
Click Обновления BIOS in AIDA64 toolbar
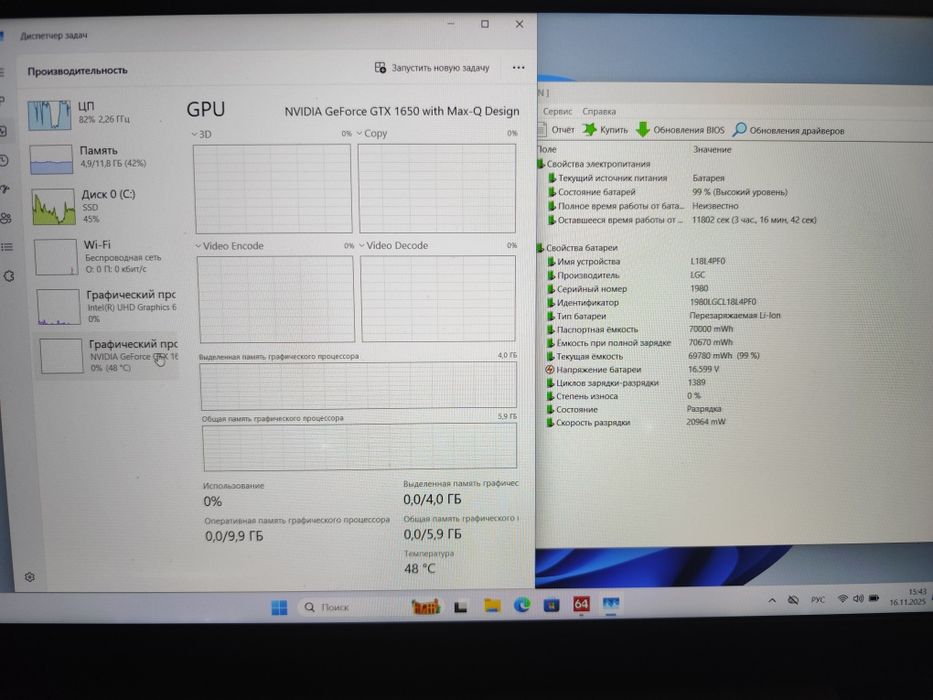tap(680, 130)
